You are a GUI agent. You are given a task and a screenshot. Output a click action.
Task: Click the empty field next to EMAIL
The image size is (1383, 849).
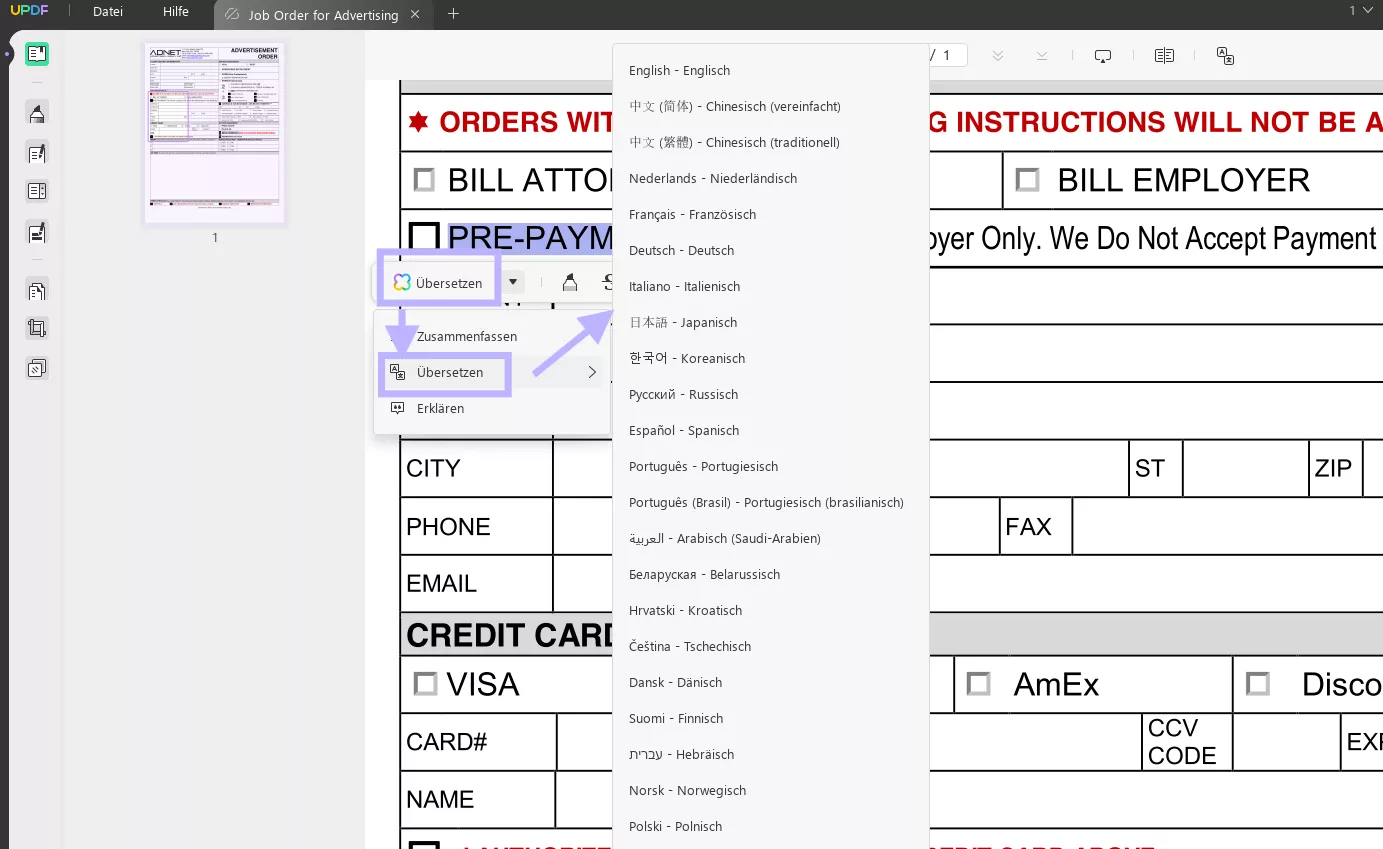[x=968, y=583]
